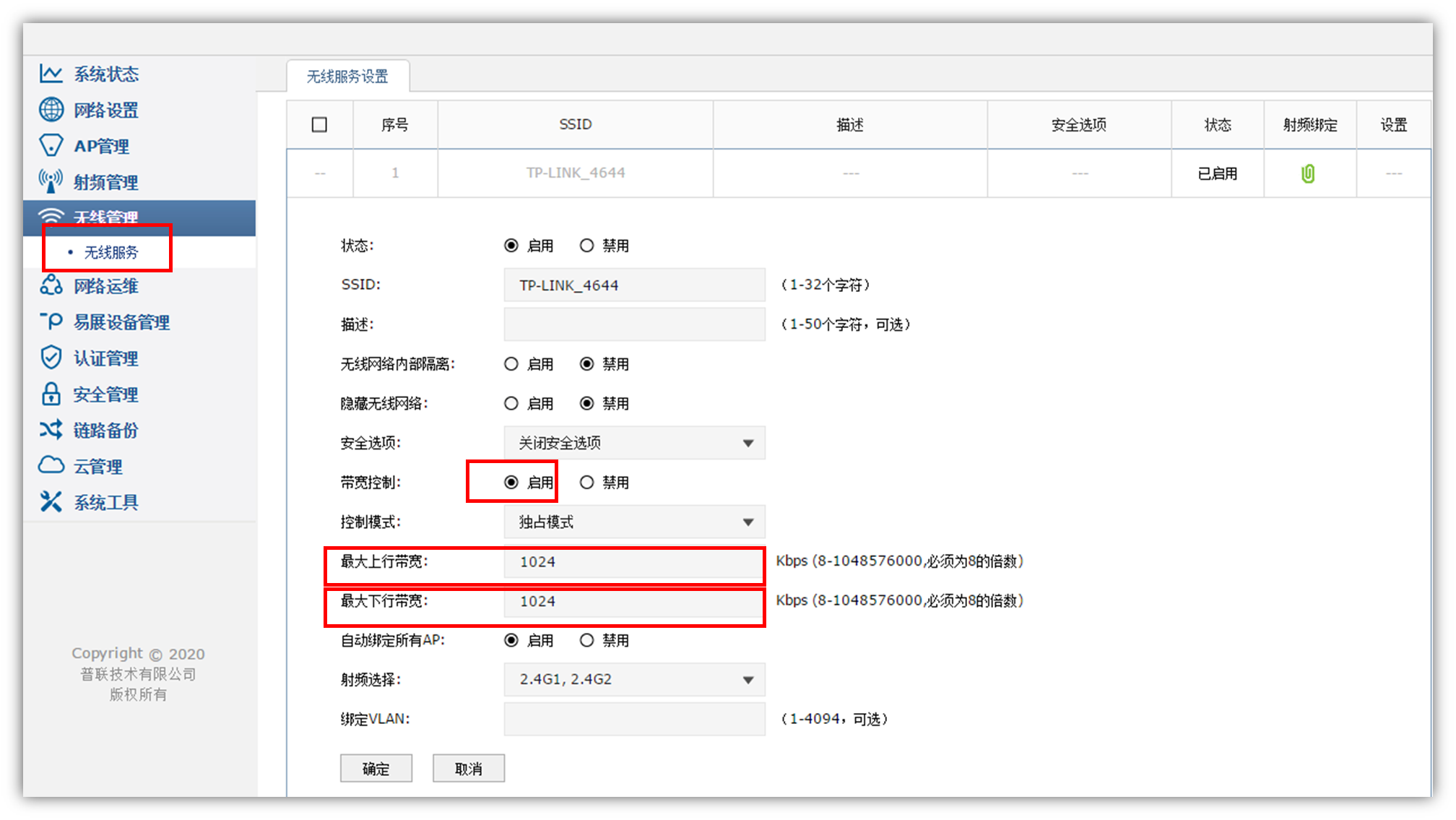Set 状态 to 禁用
This screenshot has width=1456, height=820.
click(x=586, y=246)
